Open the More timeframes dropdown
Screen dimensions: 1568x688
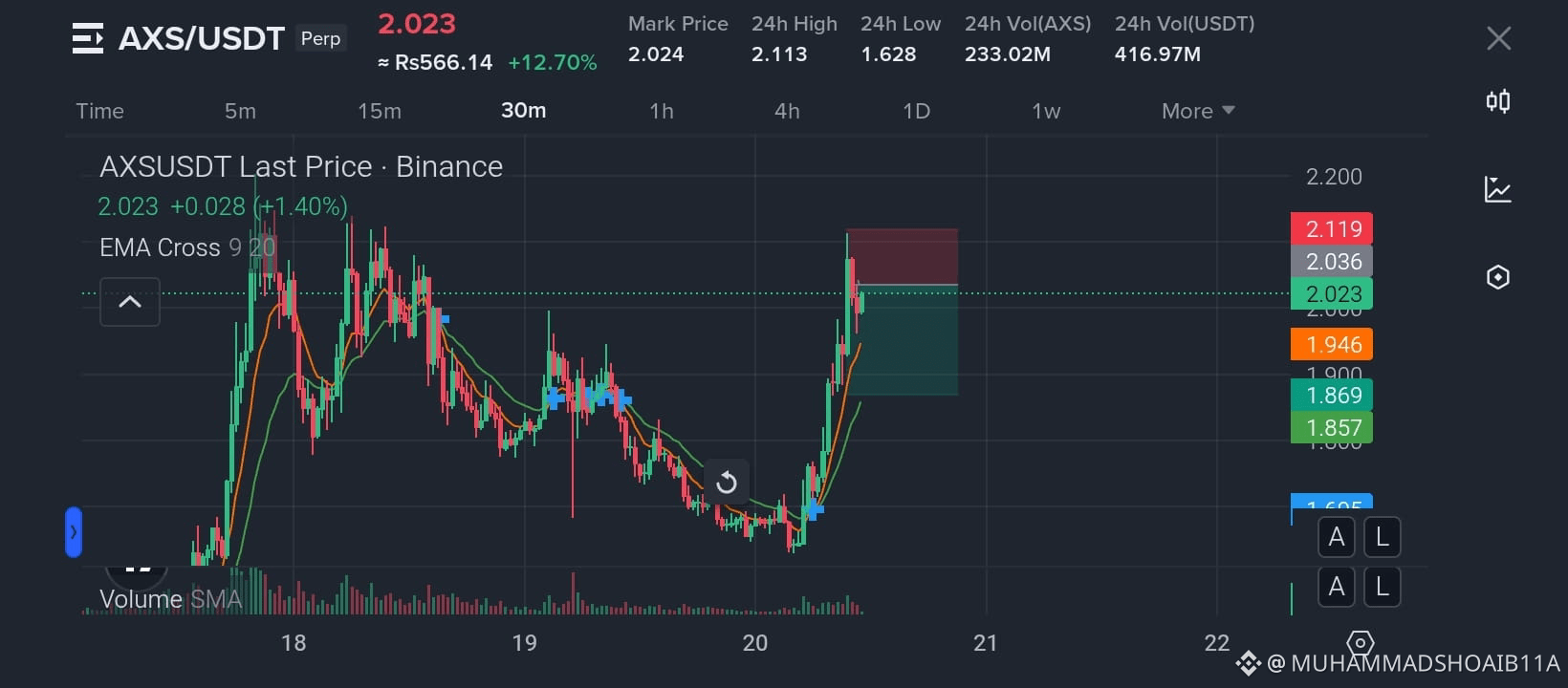click(1198, 111)
